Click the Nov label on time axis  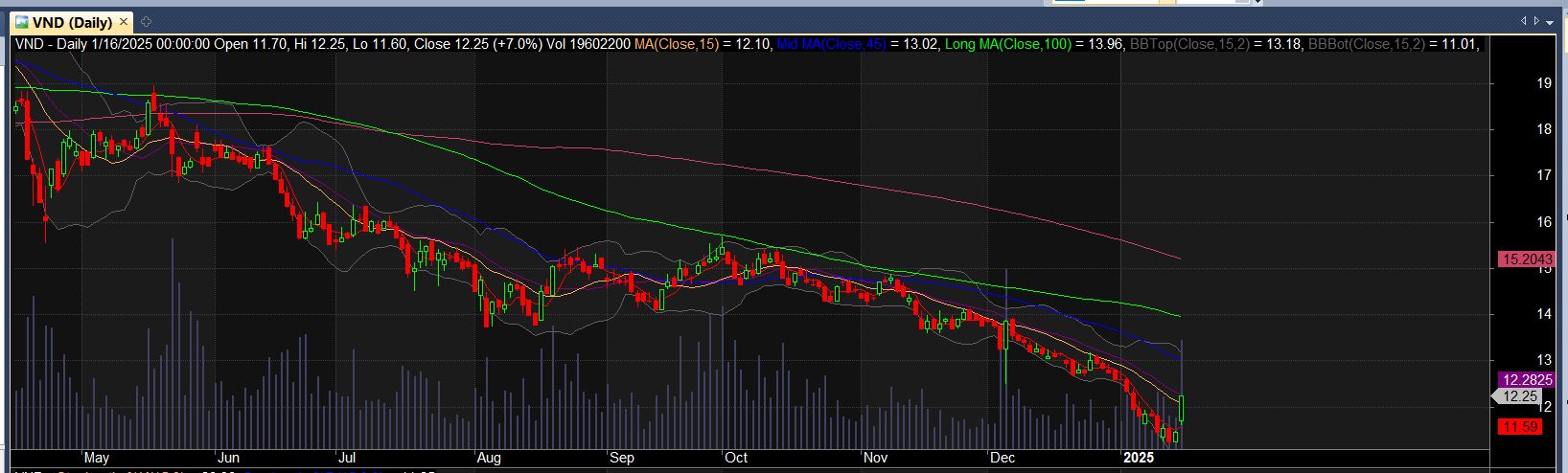[x=875, y=458]
